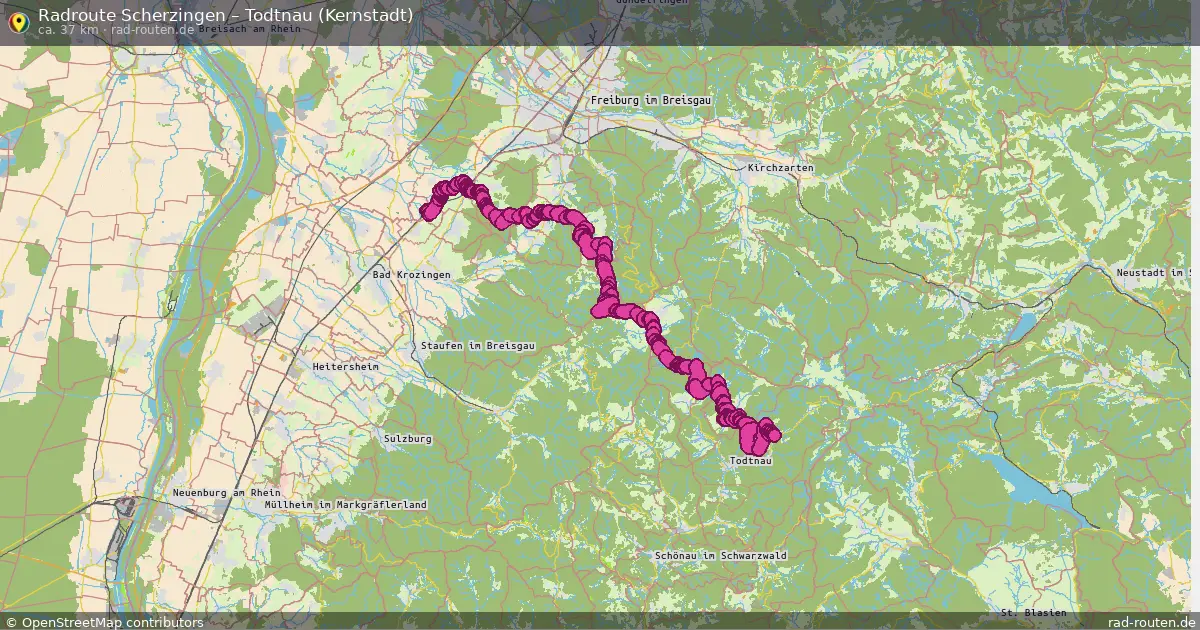Click the Kirchzarten map label
This screenshot has height=630, width=1200.
click(780, 168)
